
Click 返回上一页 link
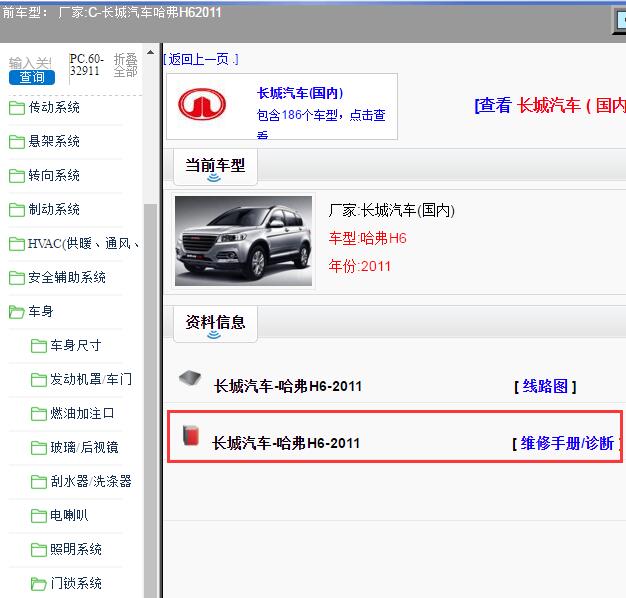201,59
